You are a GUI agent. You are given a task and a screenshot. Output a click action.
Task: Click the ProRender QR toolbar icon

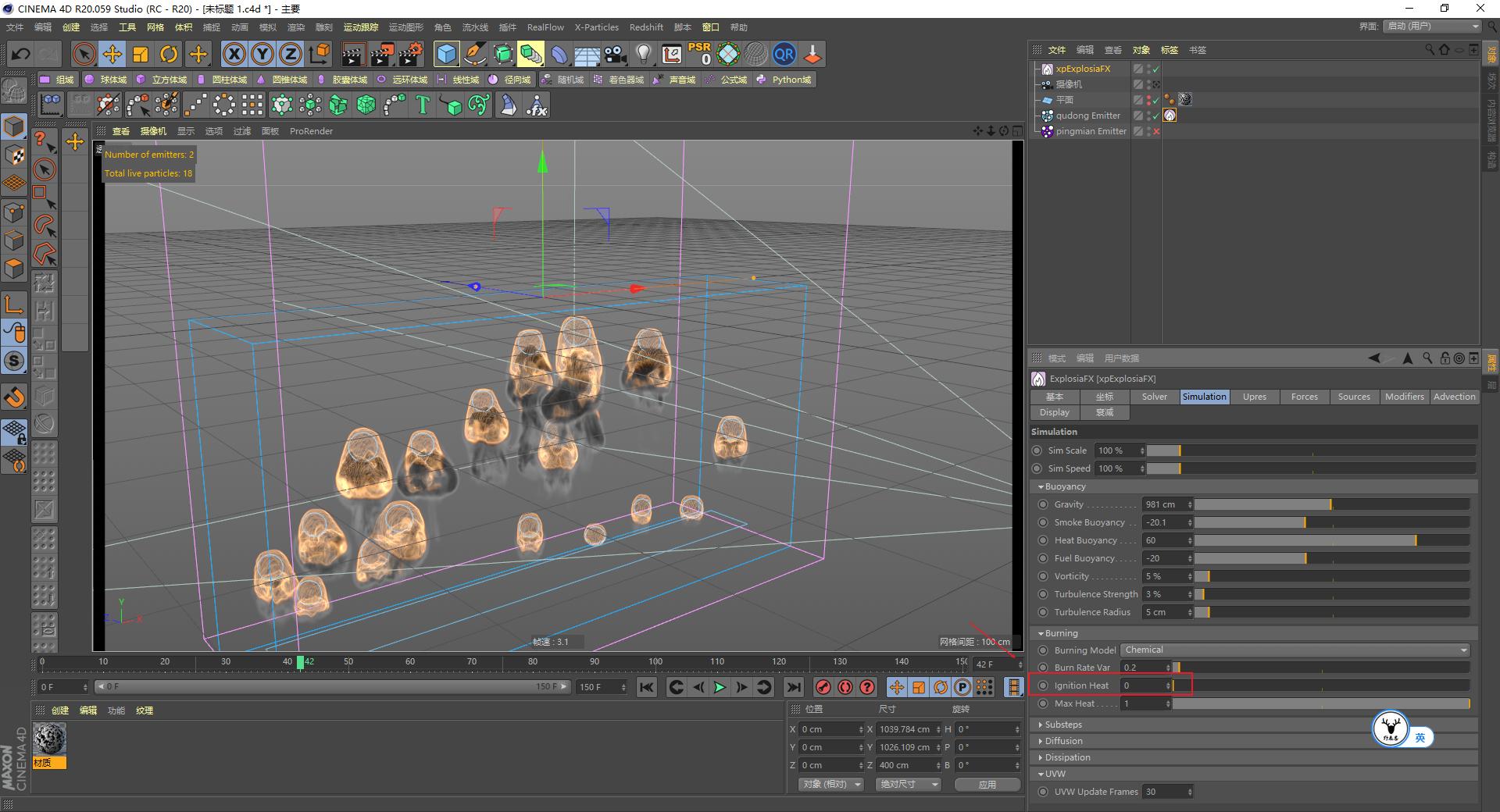784,54
